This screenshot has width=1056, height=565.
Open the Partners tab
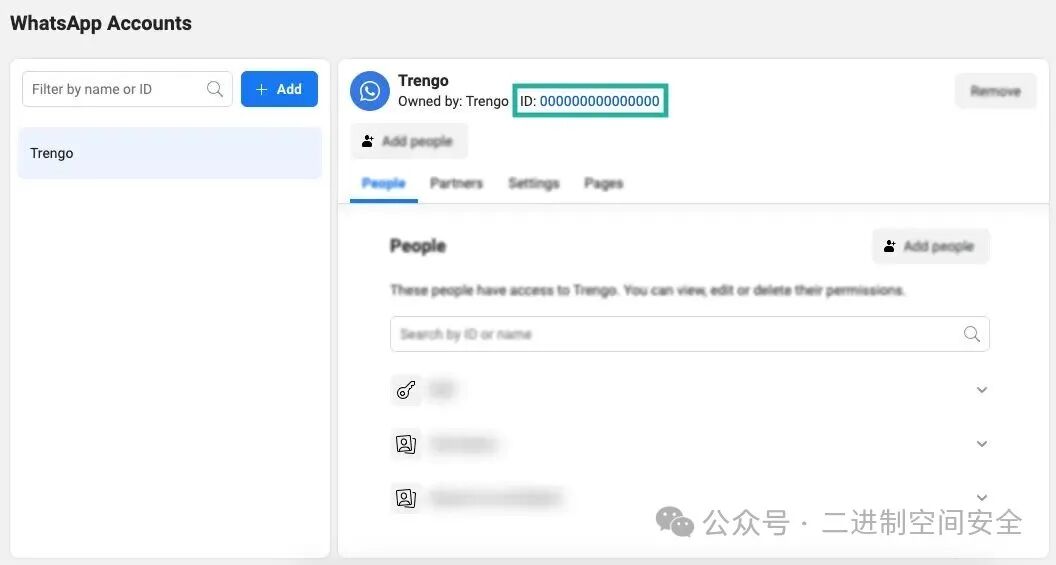point(457,183)
